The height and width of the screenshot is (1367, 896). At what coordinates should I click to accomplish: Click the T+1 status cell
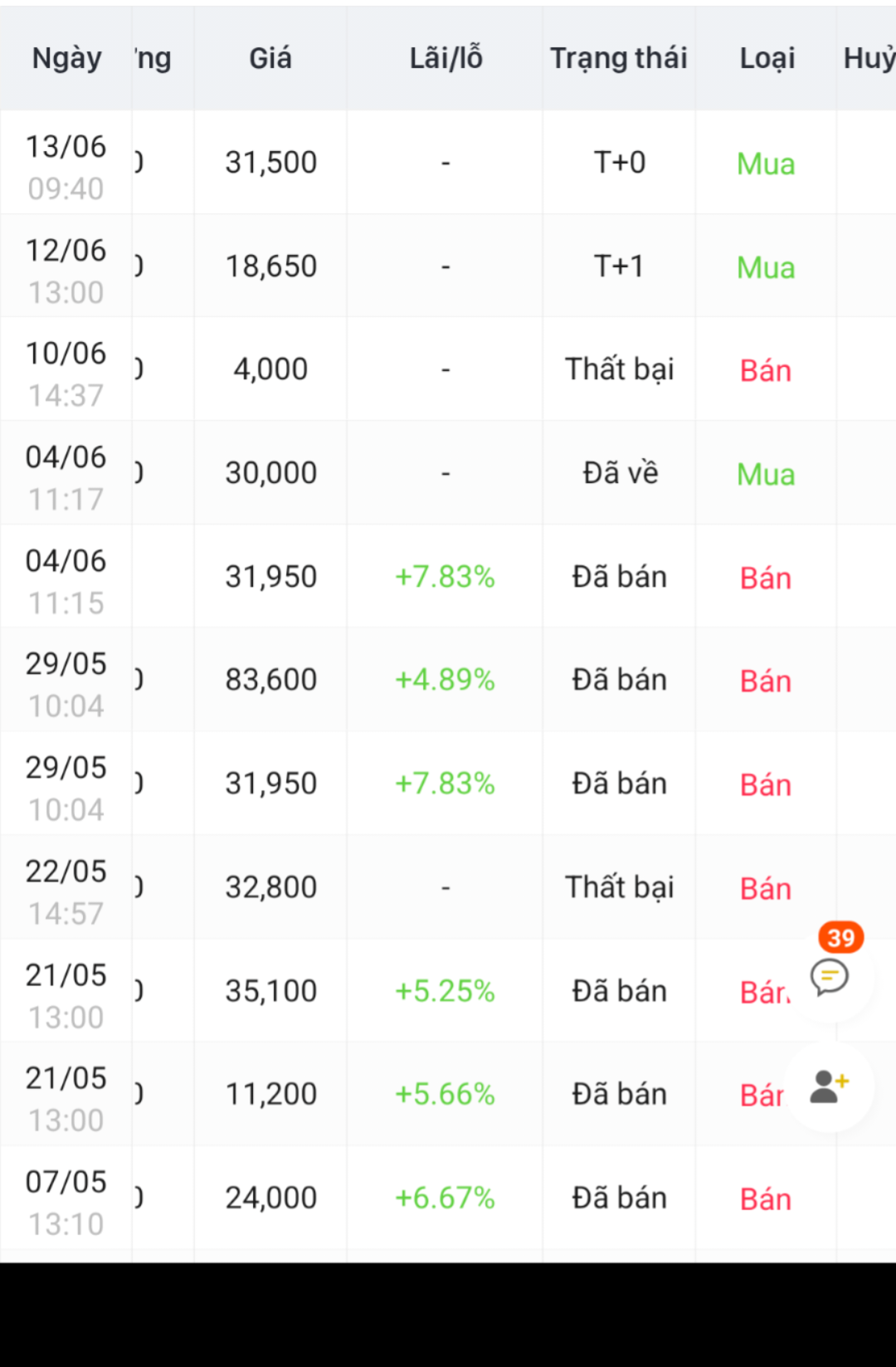click(619, 266)
